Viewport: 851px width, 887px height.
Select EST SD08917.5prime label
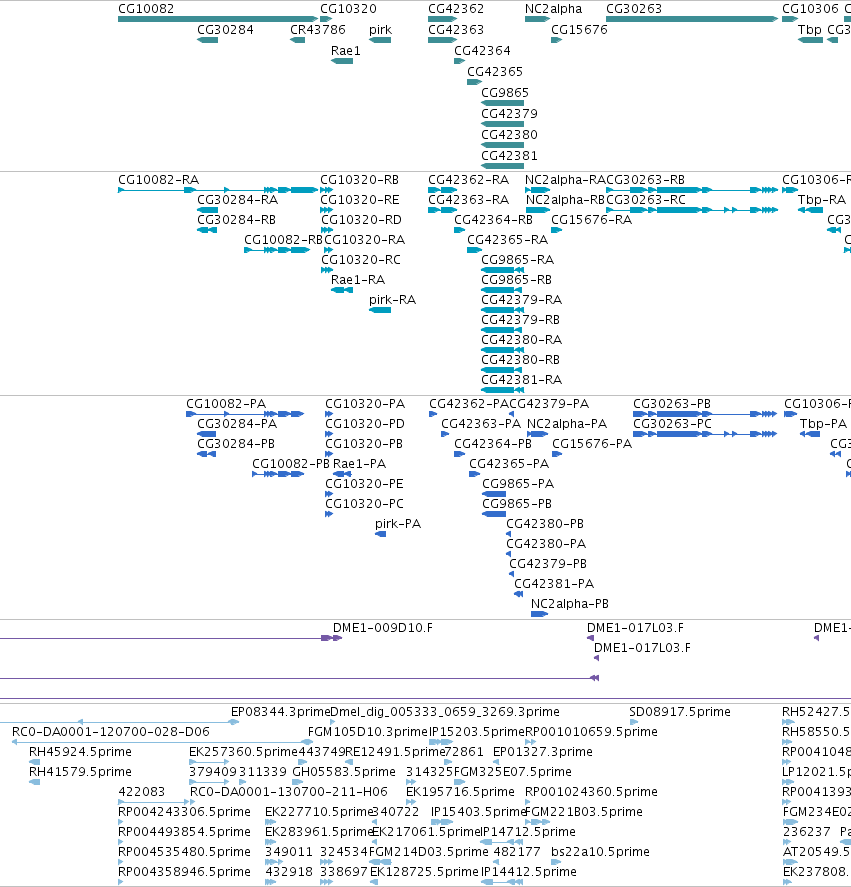click(x=680, y=712)
